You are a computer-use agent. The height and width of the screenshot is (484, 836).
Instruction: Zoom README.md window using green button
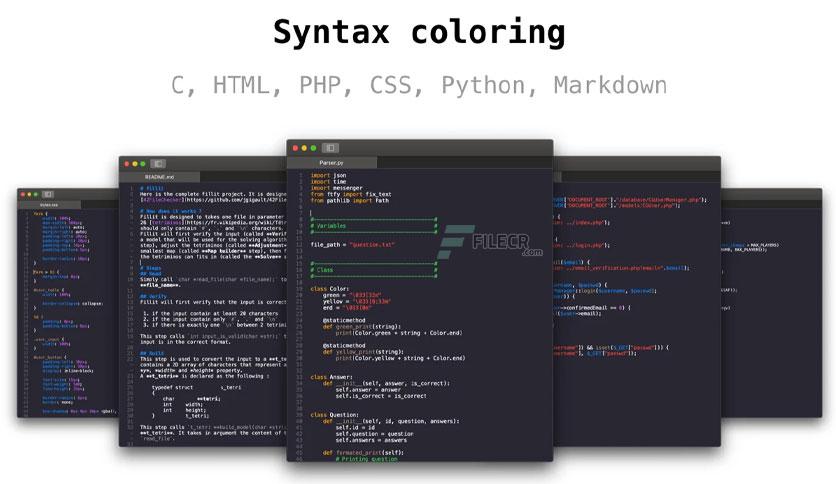pos(142,164)
